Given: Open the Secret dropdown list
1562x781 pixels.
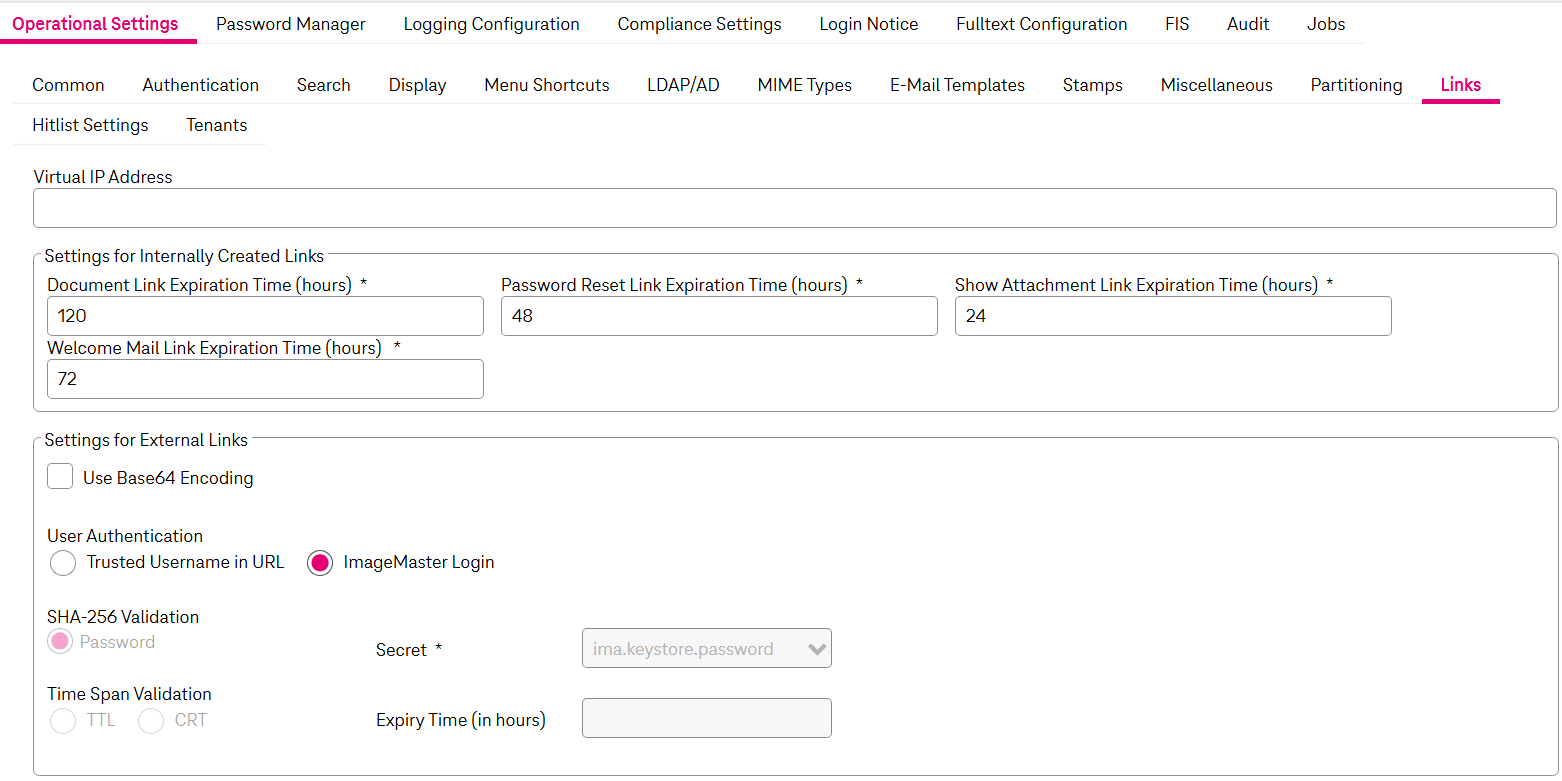Looking at the screenshot, I should click(706, 649).
